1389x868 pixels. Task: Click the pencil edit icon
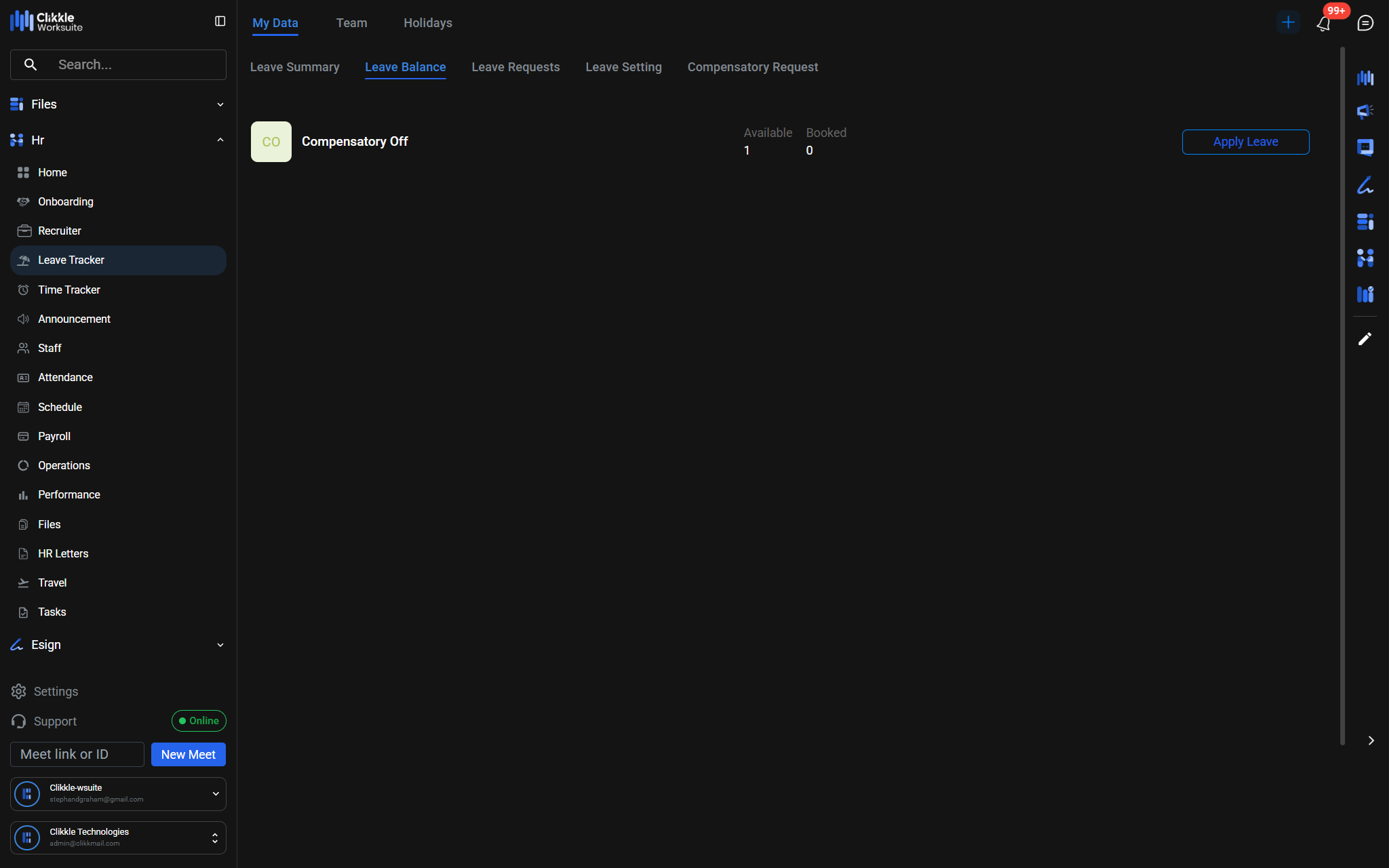click(1365, 338)
